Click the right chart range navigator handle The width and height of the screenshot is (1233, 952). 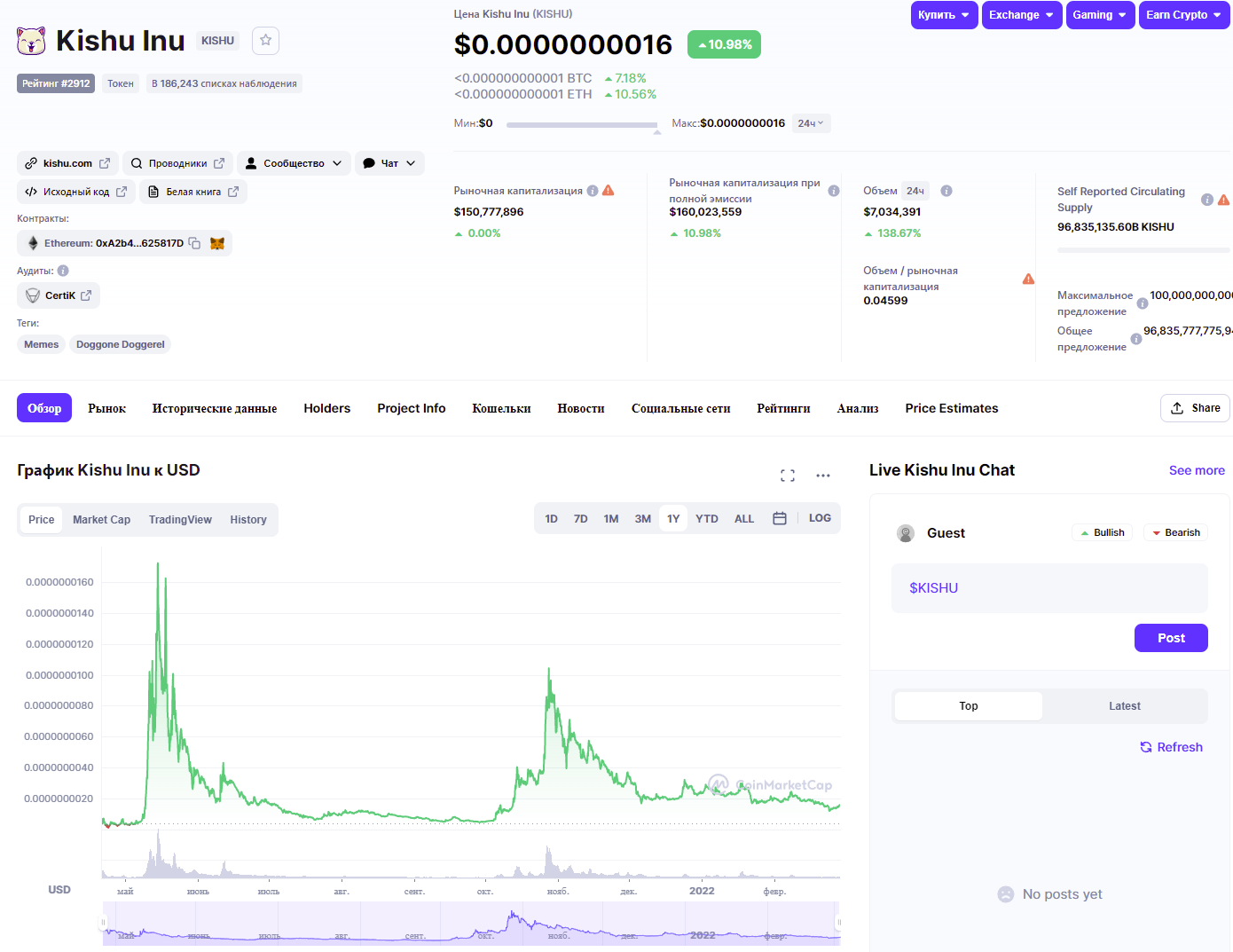pos(838,923)
